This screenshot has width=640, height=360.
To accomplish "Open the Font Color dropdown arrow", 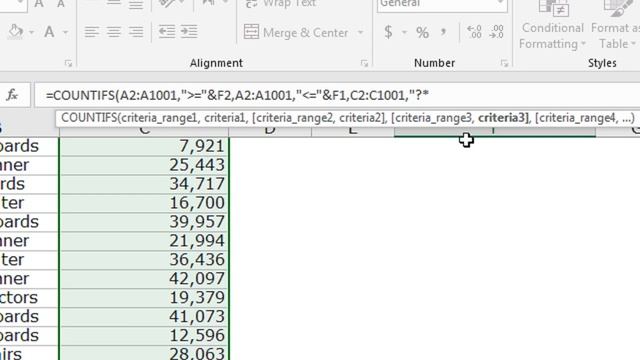I will point(65,32).
